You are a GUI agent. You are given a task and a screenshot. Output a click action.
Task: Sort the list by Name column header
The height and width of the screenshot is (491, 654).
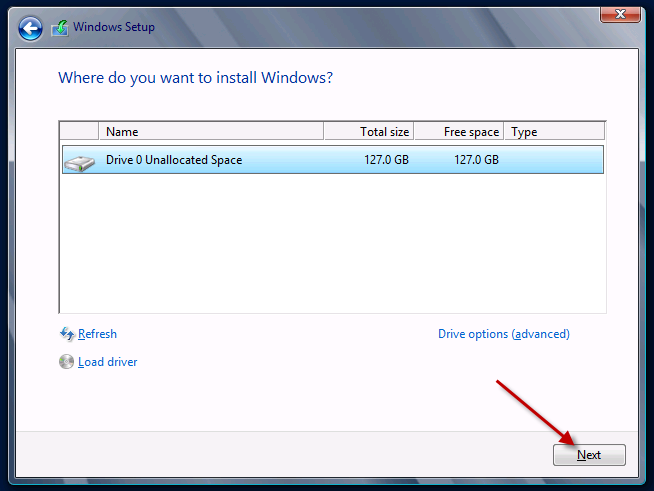210,132
